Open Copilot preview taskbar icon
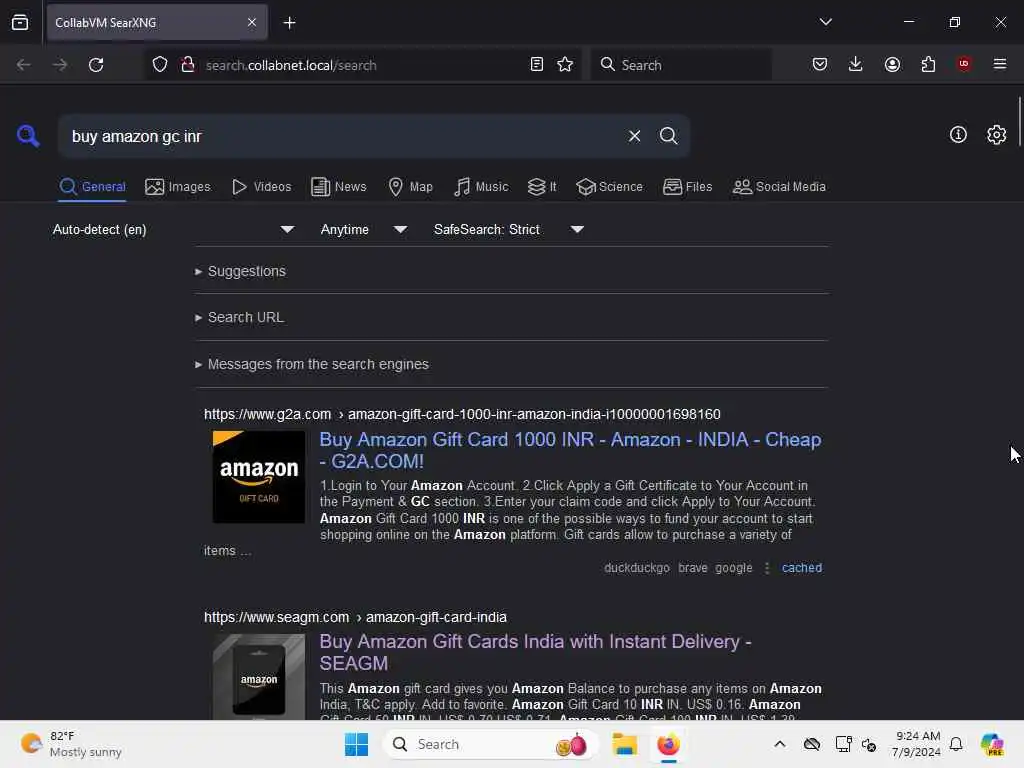This screenshot has width=1024, height=768. (993, 744)
